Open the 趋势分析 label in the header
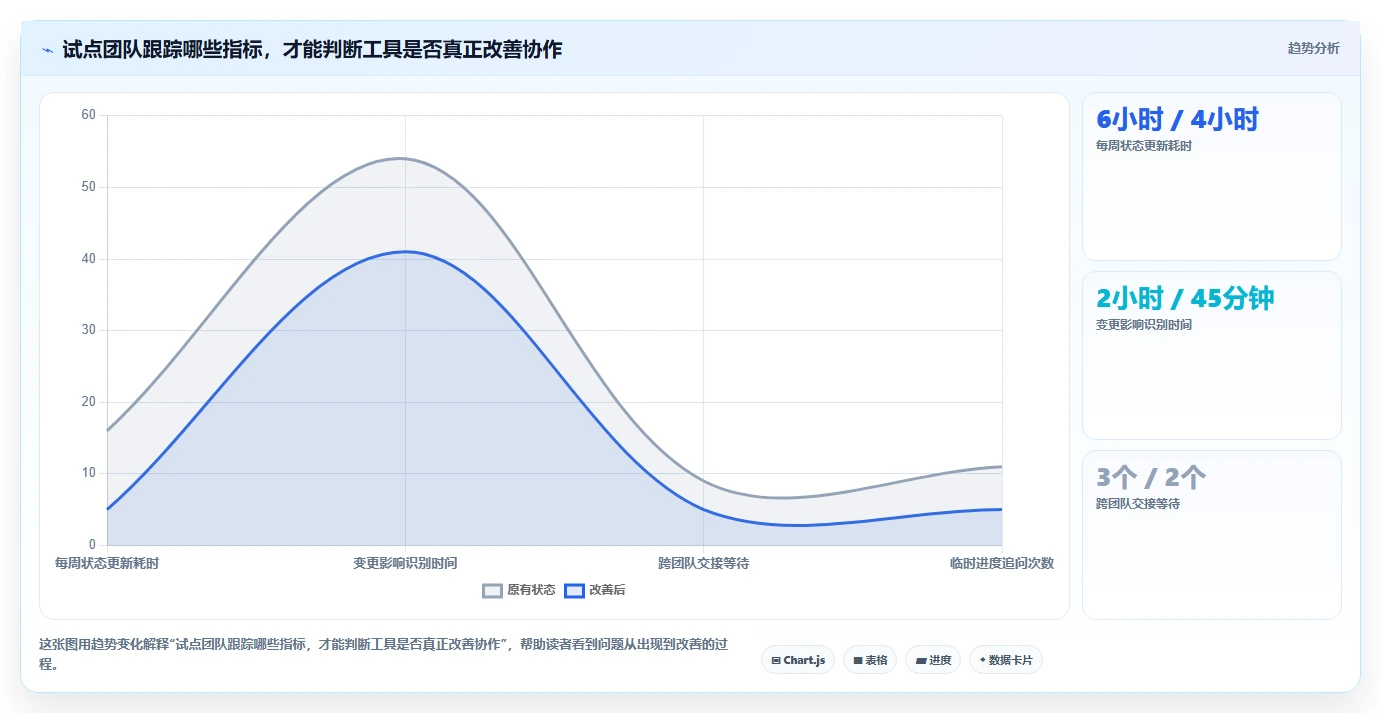Image resolution: width=1381 pixels, height=713 pixels. click(x=1313, y=48)
